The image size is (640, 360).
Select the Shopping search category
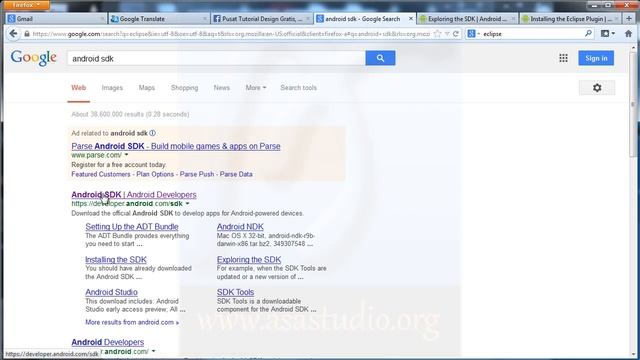pyautogui.click(x=184, y=88)
